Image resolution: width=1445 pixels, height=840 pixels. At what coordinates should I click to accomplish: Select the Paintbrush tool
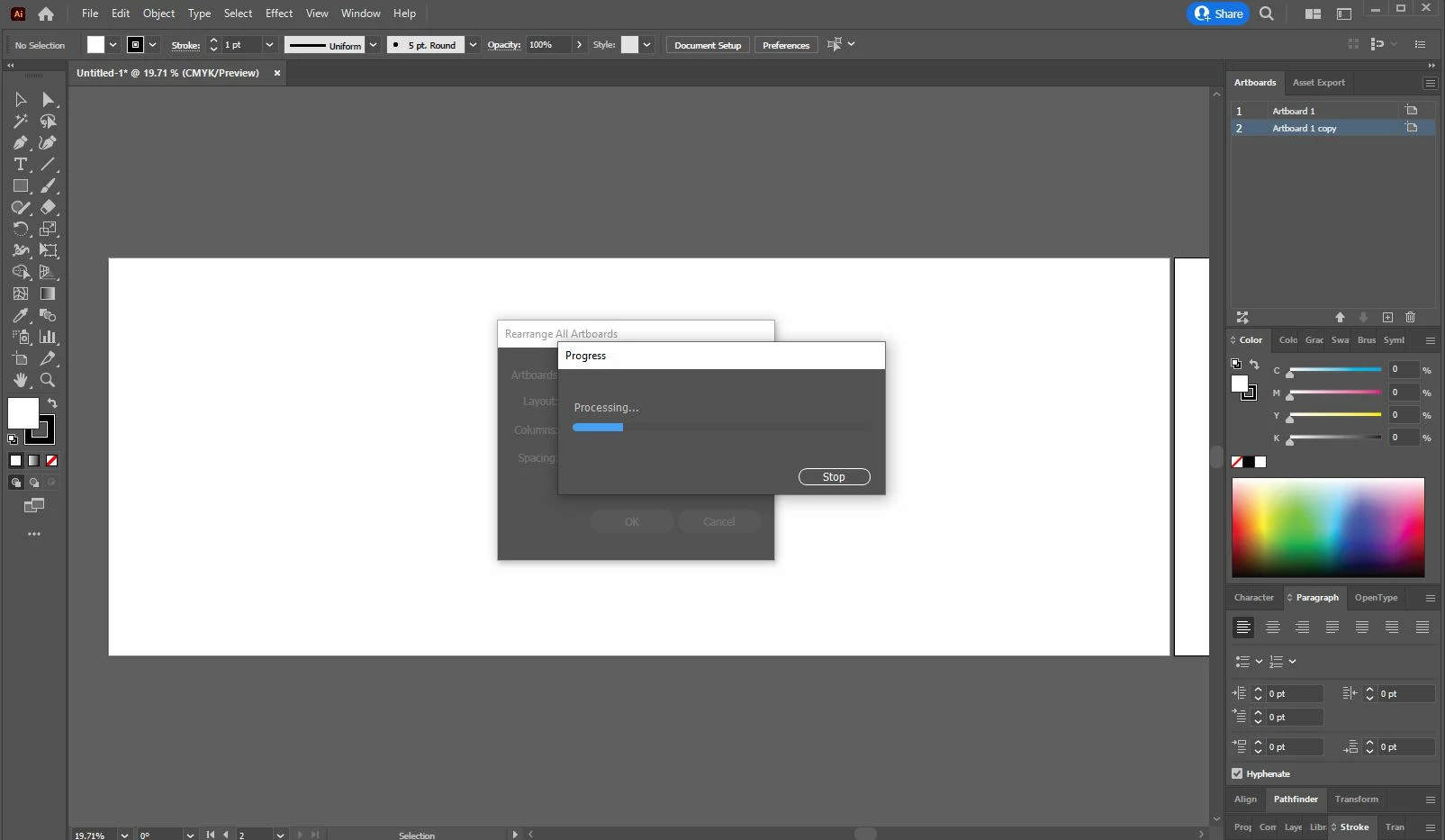point(49,186)
